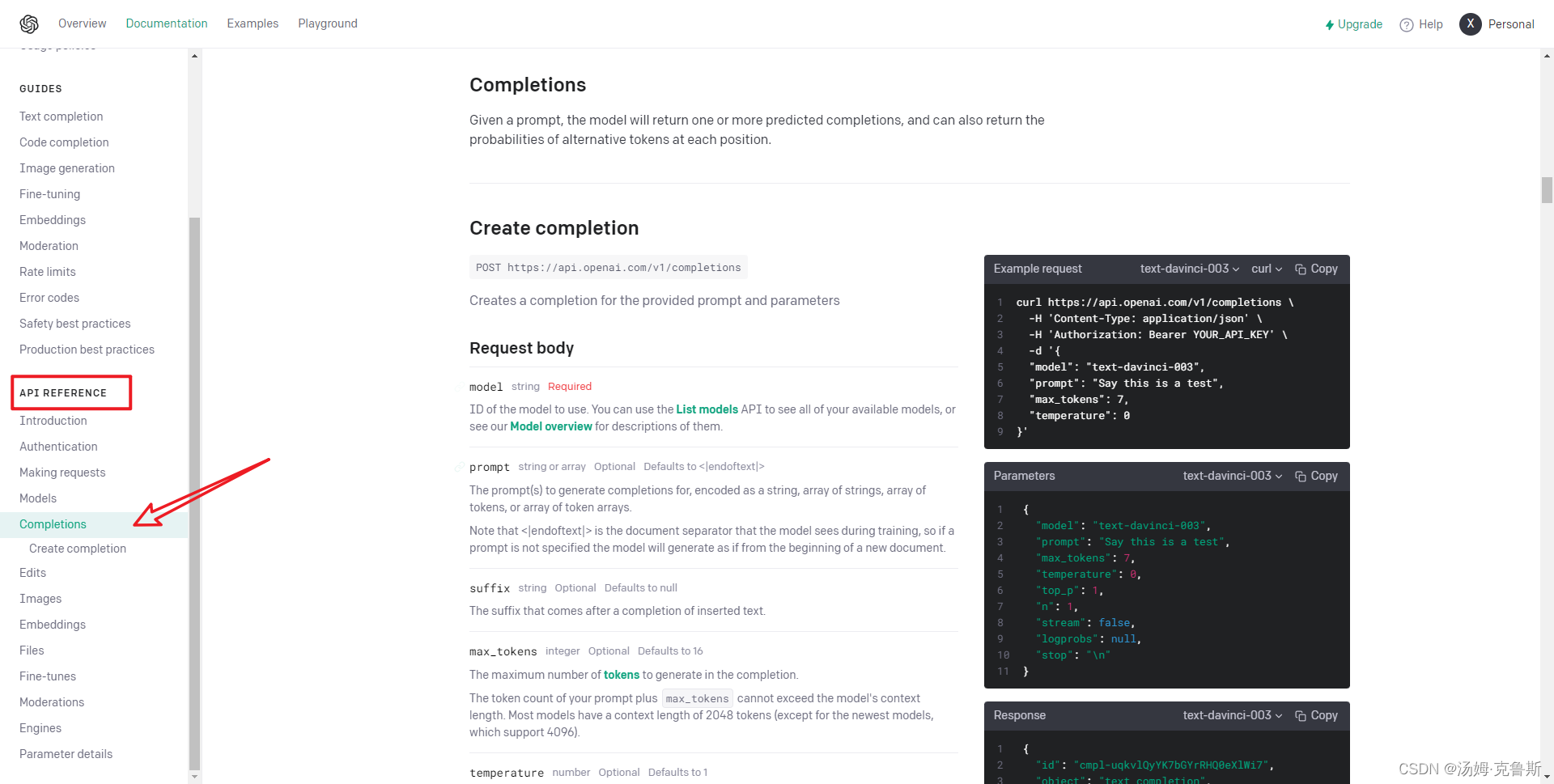Select Create completion in the sidebar
Viewport: 1554px width, 784px height.
78,549
